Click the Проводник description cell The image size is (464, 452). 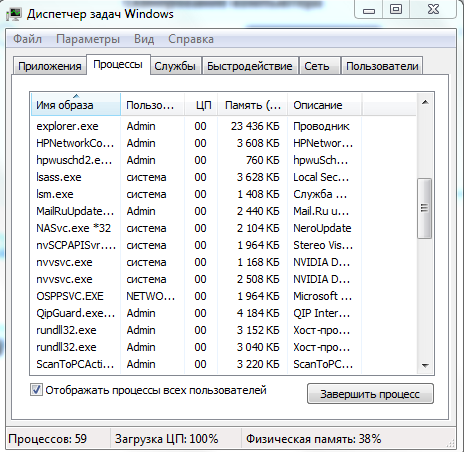[321, 126]
